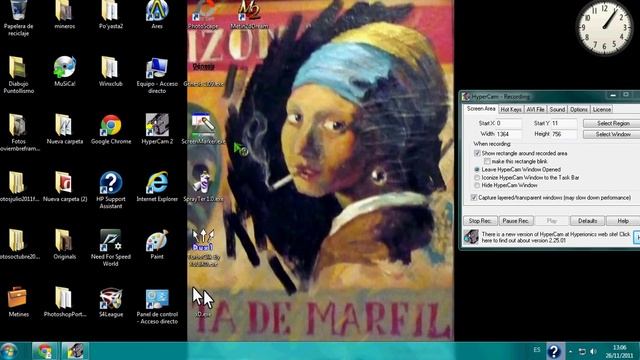640x360 pixels.
Task: Click the Height input field
Action: (563, 134)
